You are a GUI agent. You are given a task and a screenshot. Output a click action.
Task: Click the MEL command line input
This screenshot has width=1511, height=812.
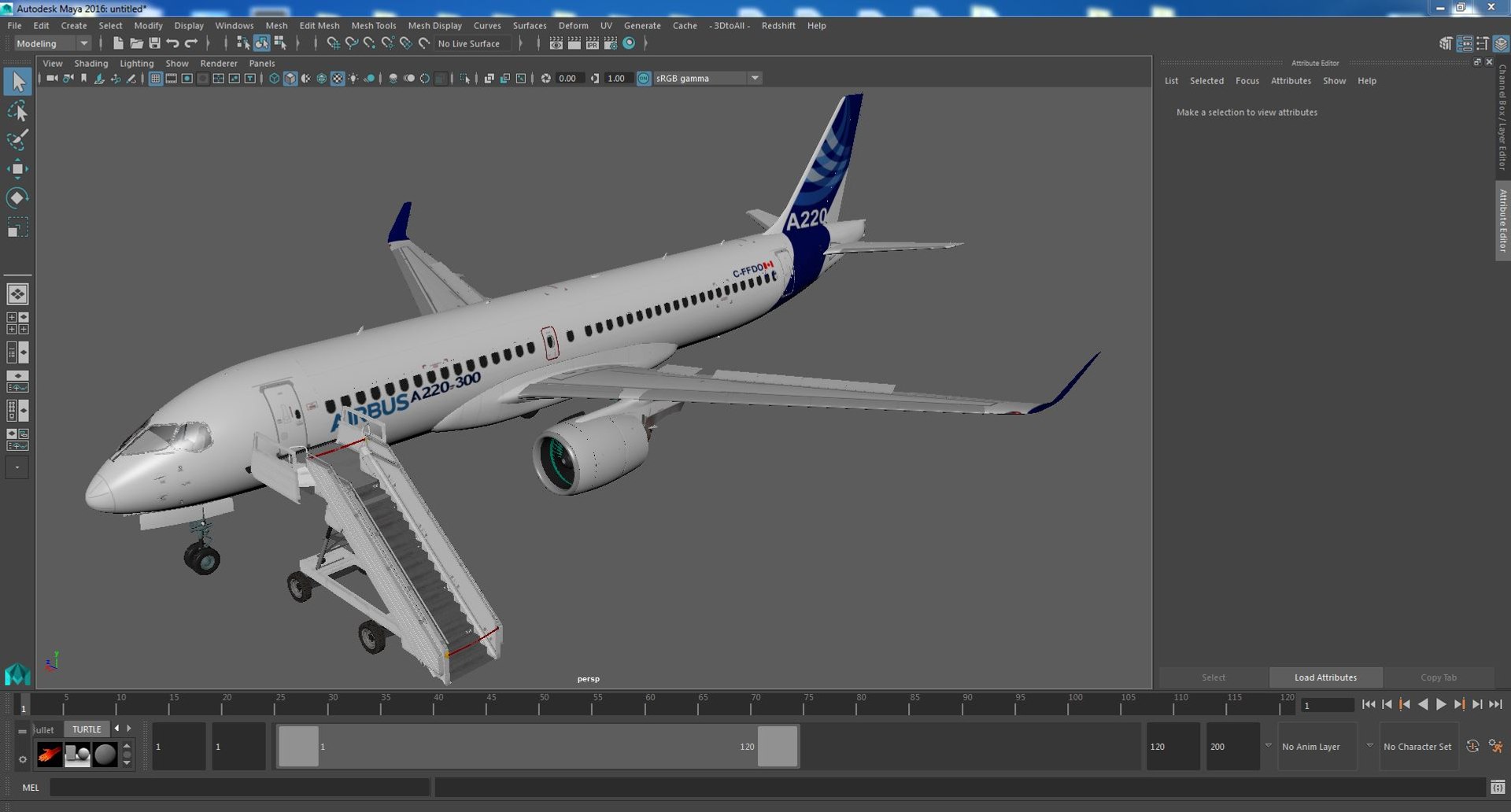coord(239,787)
